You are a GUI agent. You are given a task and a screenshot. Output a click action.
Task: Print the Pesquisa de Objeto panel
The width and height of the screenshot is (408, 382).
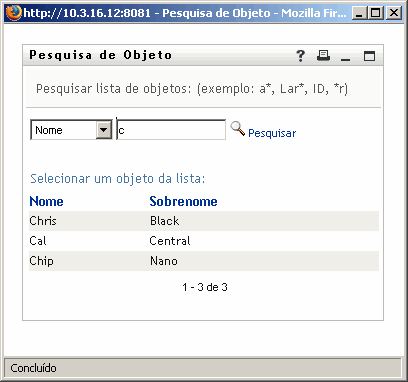coord(323,55)
